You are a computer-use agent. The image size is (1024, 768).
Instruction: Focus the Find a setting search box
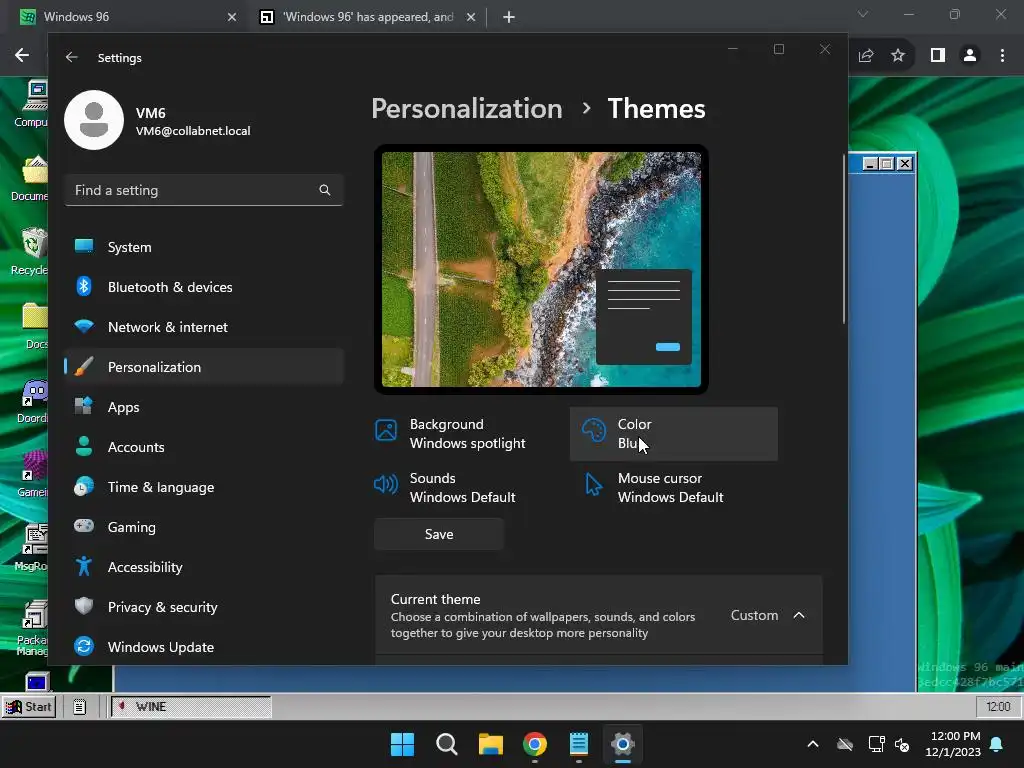(x=204, y=190)
